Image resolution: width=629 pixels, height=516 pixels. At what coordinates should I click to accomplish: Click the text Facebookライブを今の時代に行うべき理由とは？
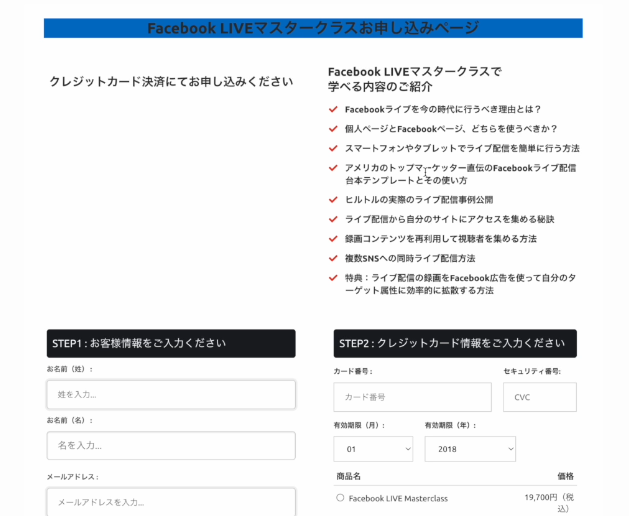[x=443, y=110]
